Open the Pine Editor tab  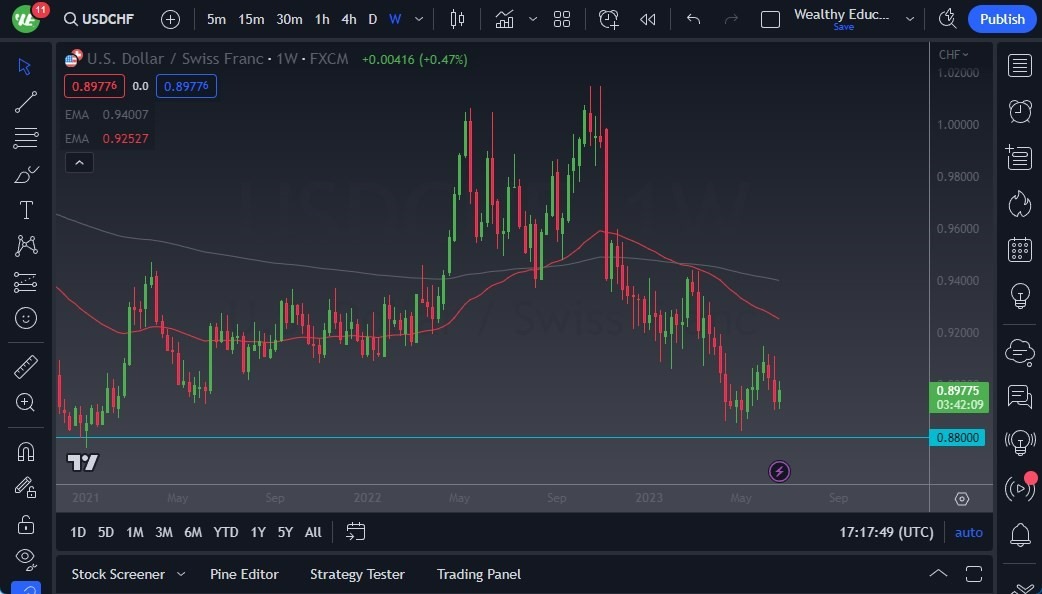(x=244, y=574)
